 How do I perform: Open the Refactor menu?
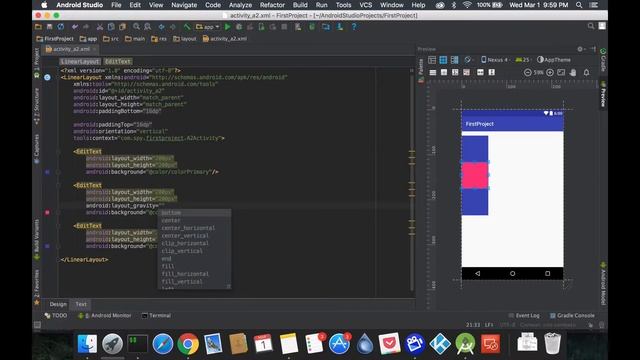pos(272,5)
